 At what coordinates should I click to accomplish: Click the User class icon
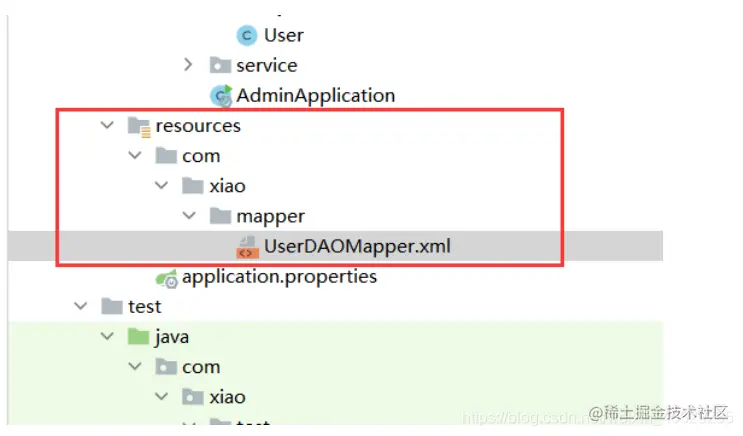tap(246, 36)
